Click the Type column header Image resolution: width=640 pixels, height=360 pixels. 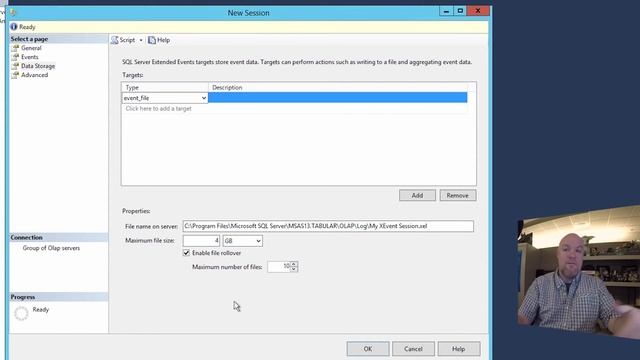[165, 87]
